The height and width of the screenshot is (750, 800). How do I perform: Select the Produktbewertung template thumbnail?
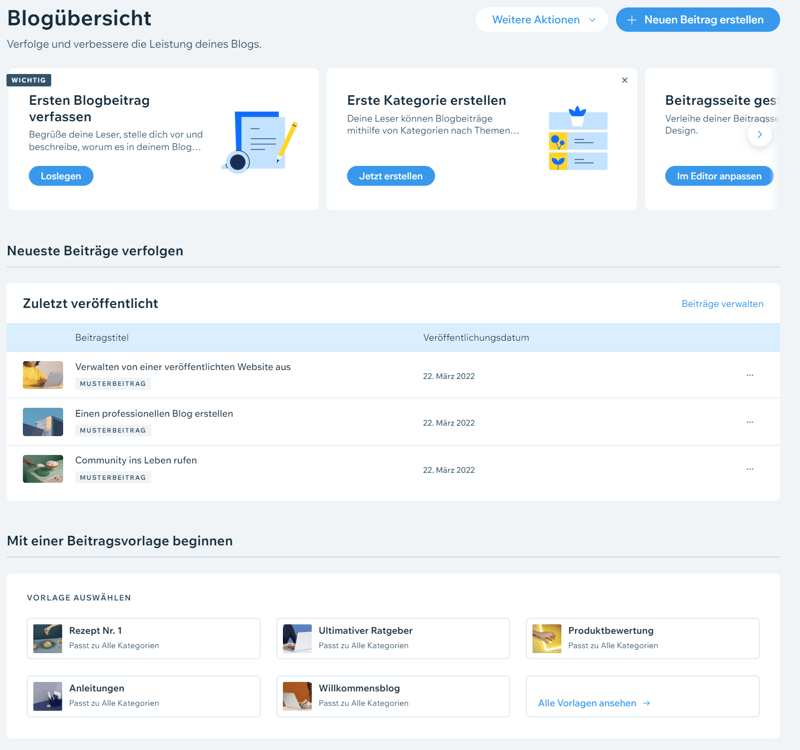(x=547, y=638)
